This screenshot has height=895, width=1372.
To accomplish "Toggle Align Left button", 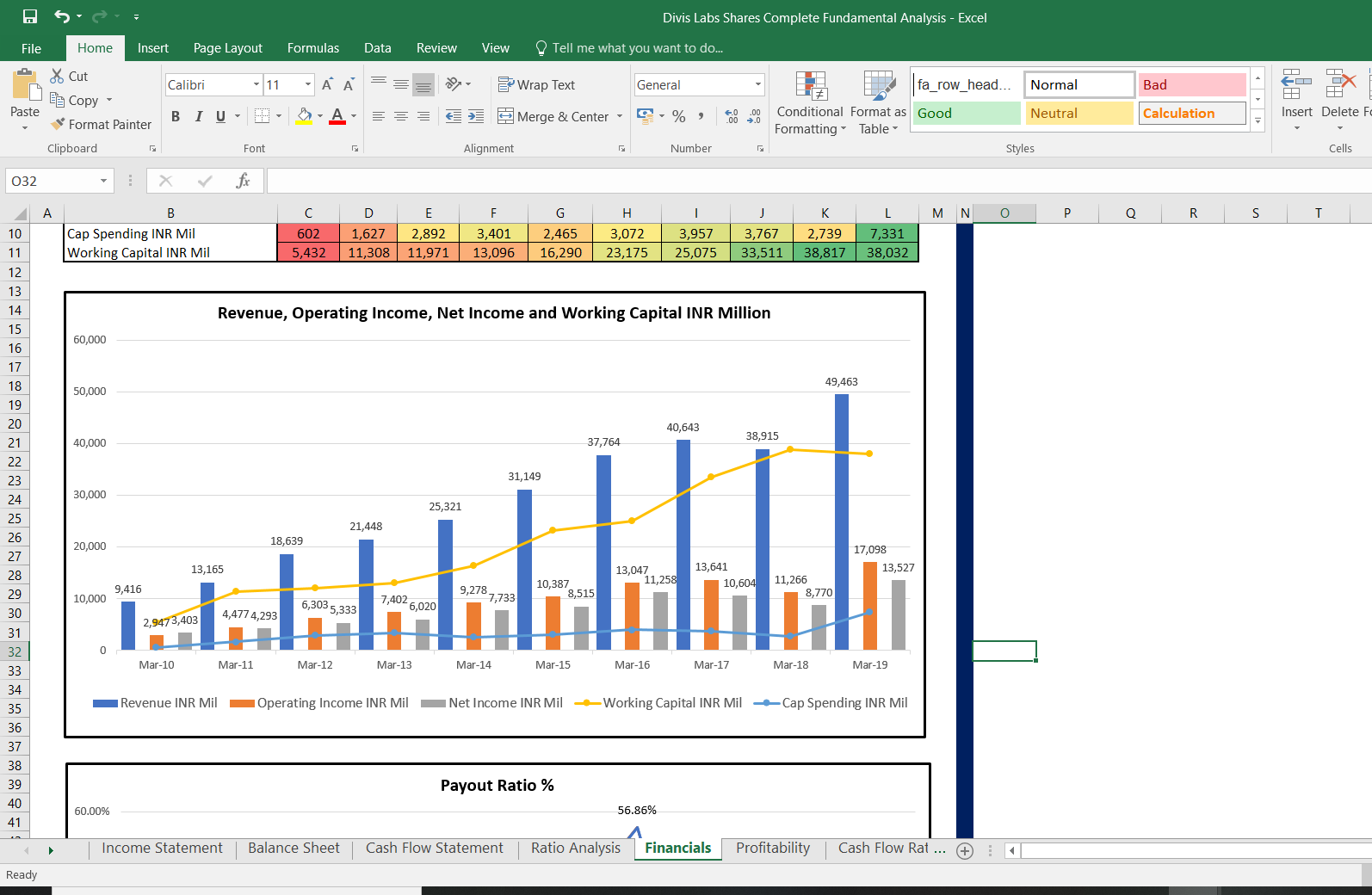I will pyautogui.click(x=379, y=116).
